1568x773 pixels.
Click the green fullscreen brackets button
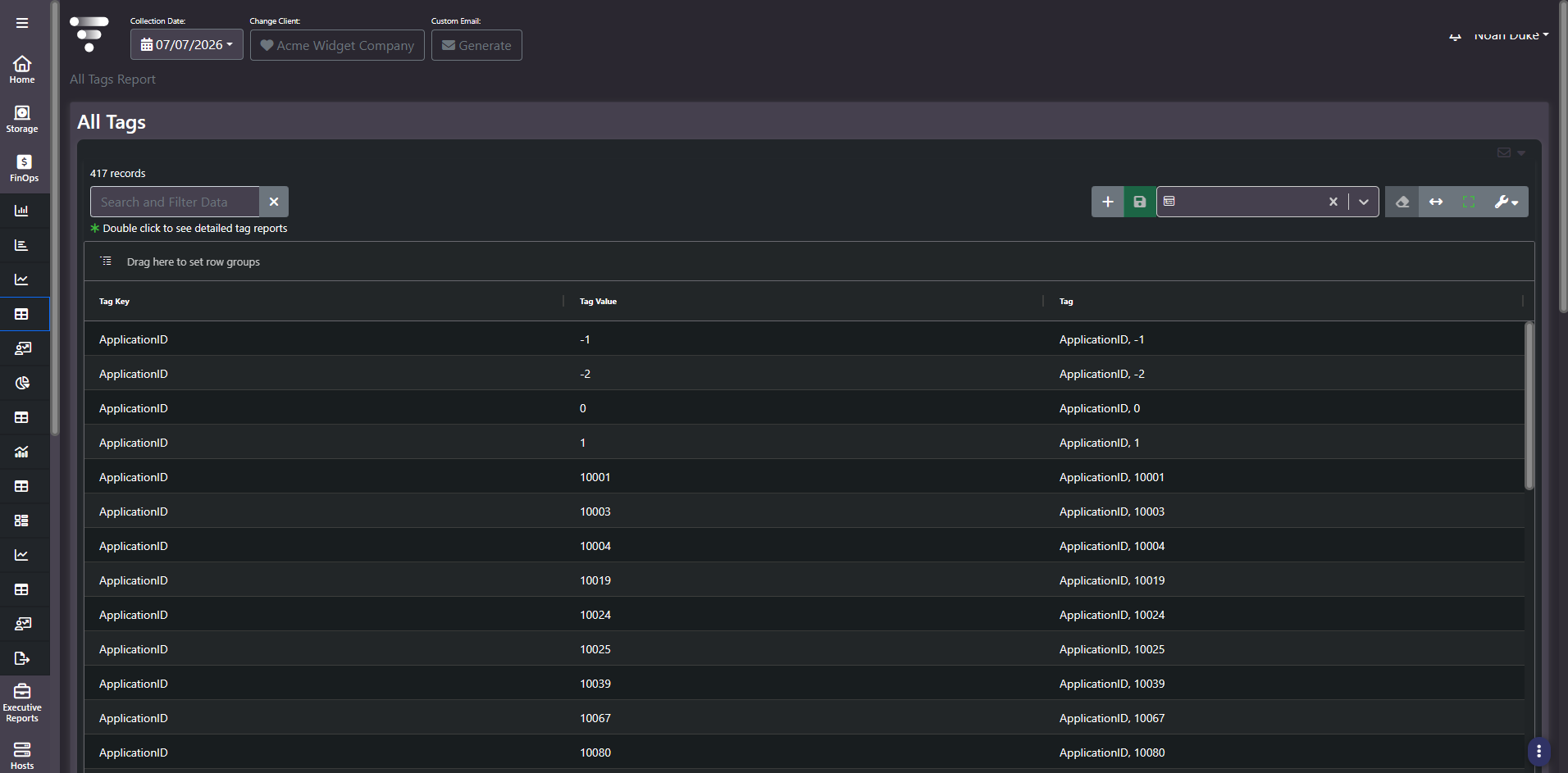pos(1469,202)
